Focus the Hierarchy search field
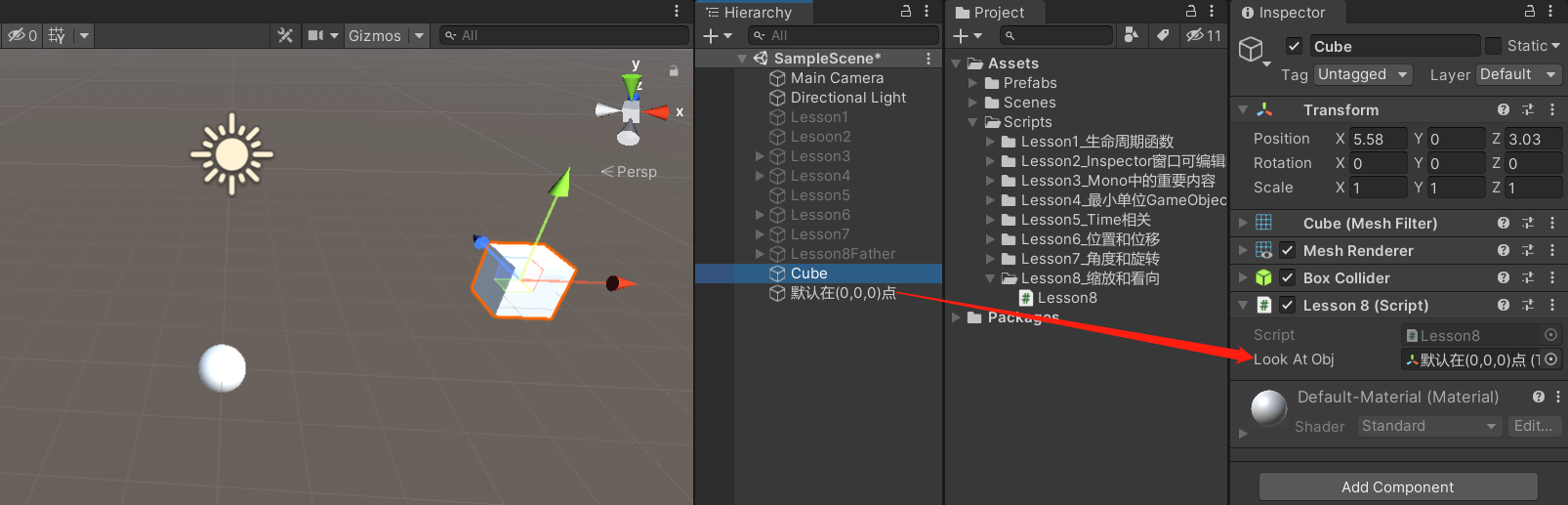This screenshot has width=1568, height=505. pos(843,35)
